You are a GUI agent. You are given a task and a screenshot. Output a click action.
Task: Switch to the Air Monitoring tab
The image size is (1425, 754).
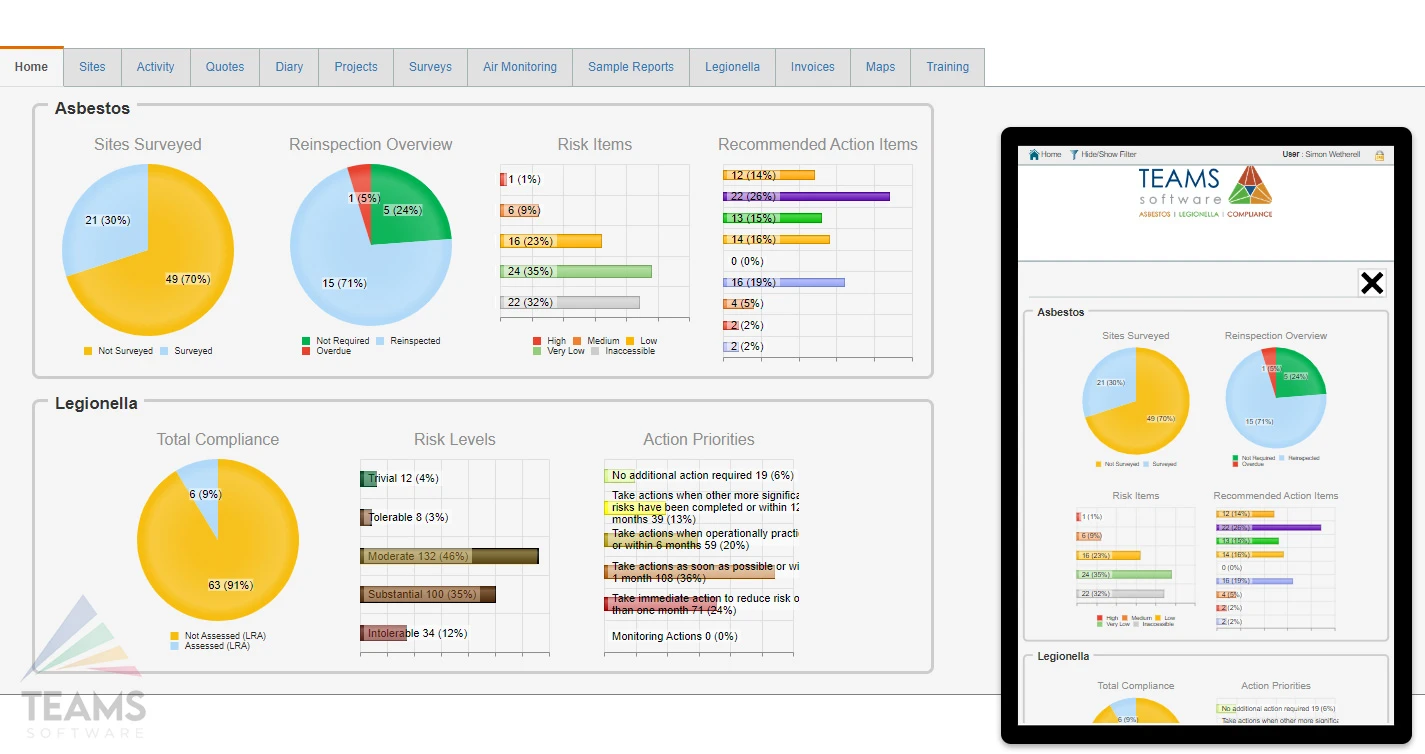click(x=519, y=67)
